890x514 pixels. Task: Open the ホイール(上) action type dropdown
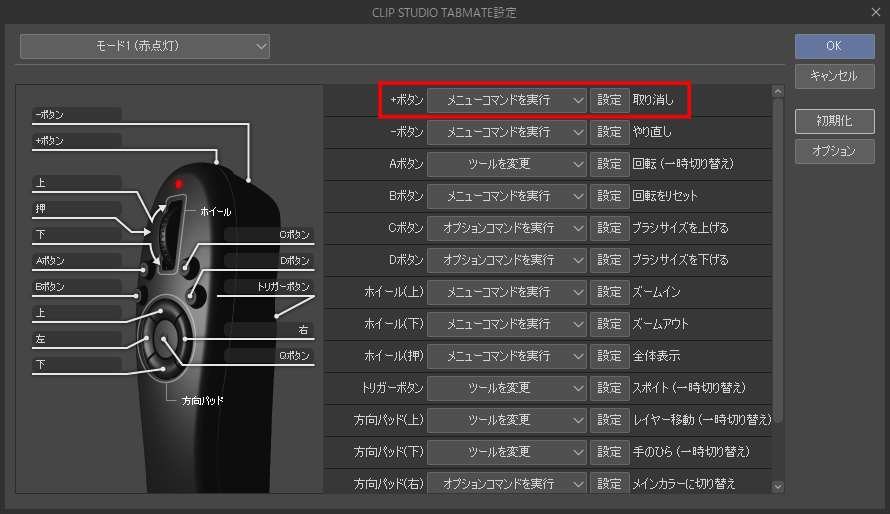[507, 292]
